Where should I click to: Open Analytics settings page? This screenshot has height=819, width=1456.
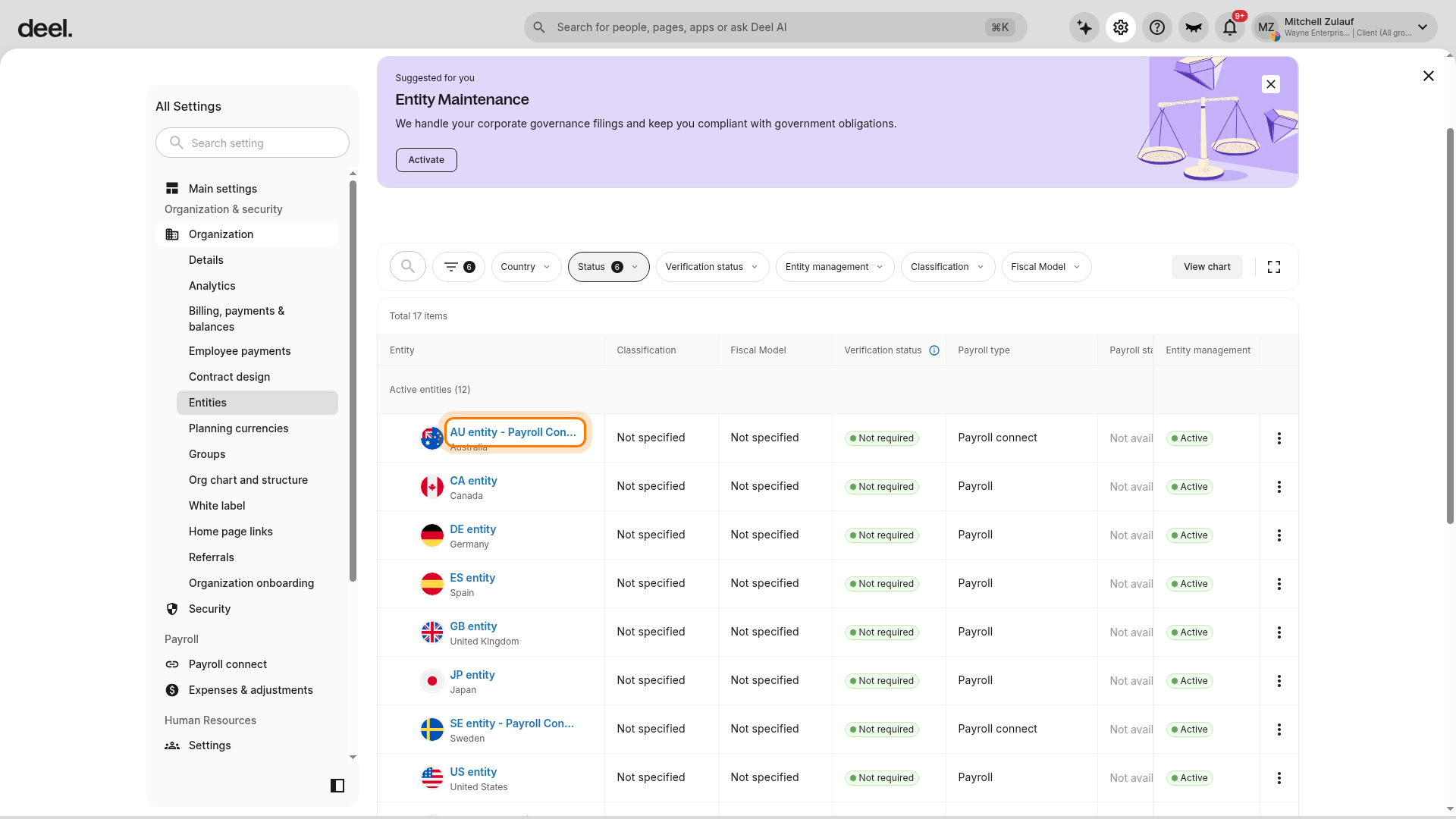pos(212,286)
